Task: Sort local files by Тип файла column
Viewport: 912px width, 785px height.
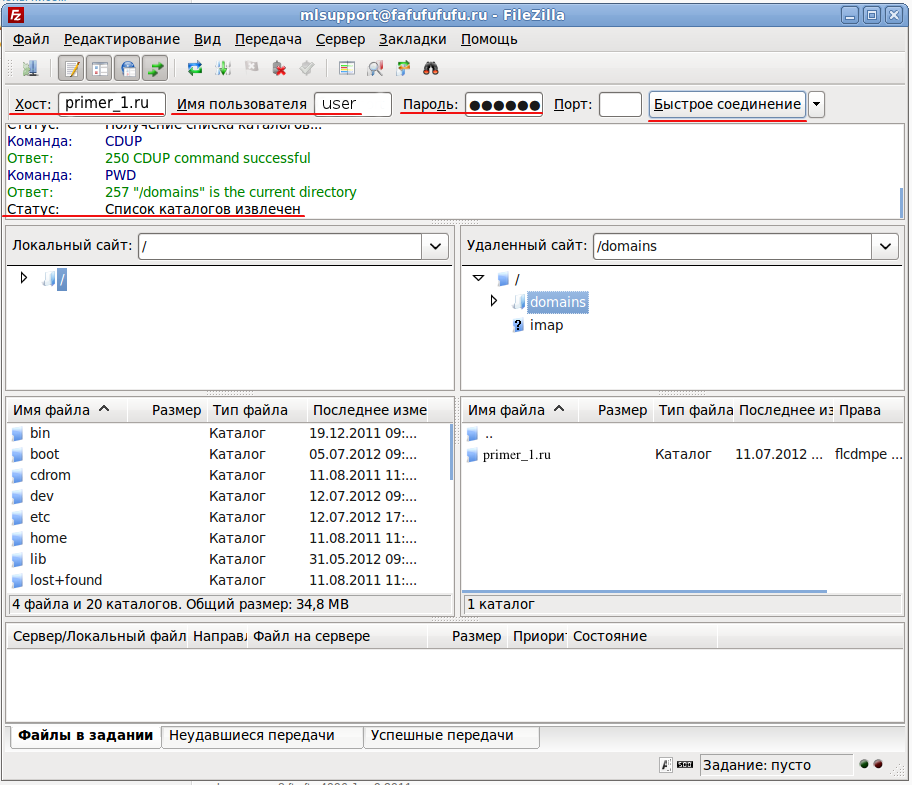Action: coord(256,410)
